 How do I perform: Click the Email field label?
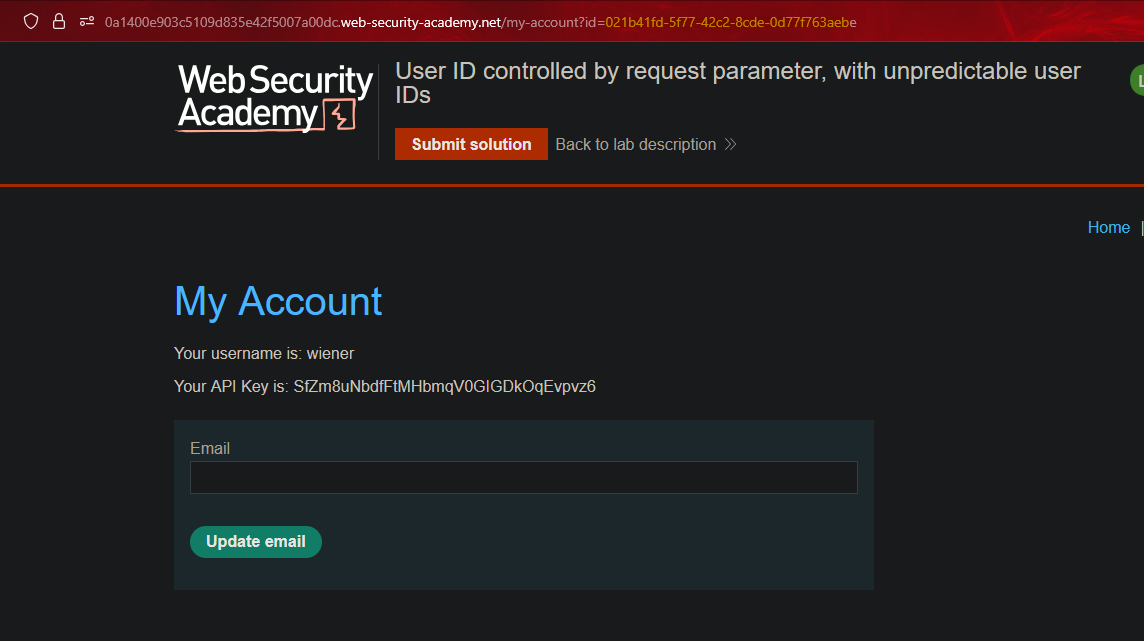(x=210, y=448)
